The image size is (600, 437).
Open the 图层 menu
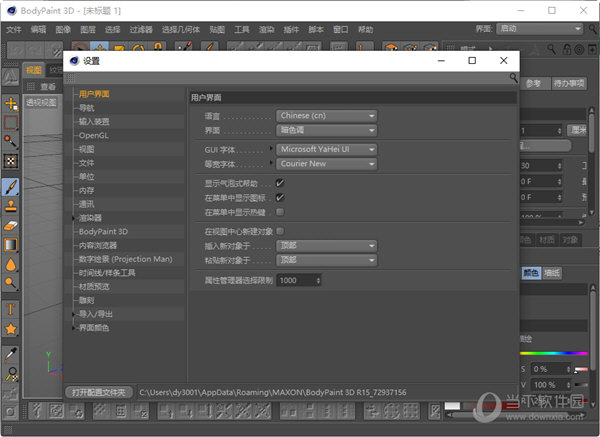pyautogui.click(x=88, y=29)
